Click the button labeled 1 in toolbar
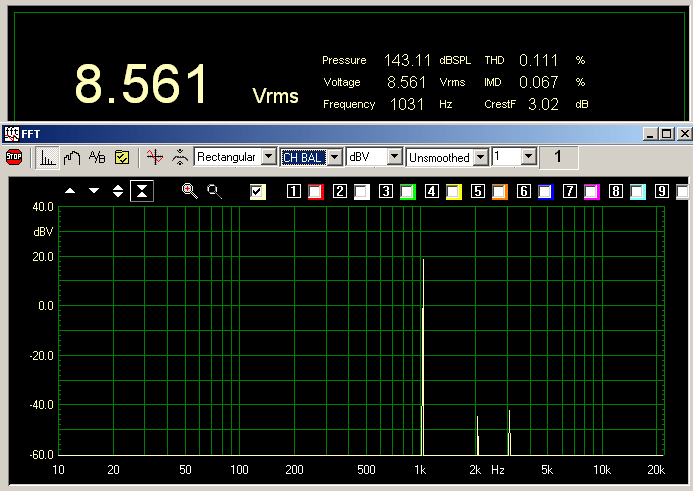Viewport: 693px width, 491px height. pos(558,157)
